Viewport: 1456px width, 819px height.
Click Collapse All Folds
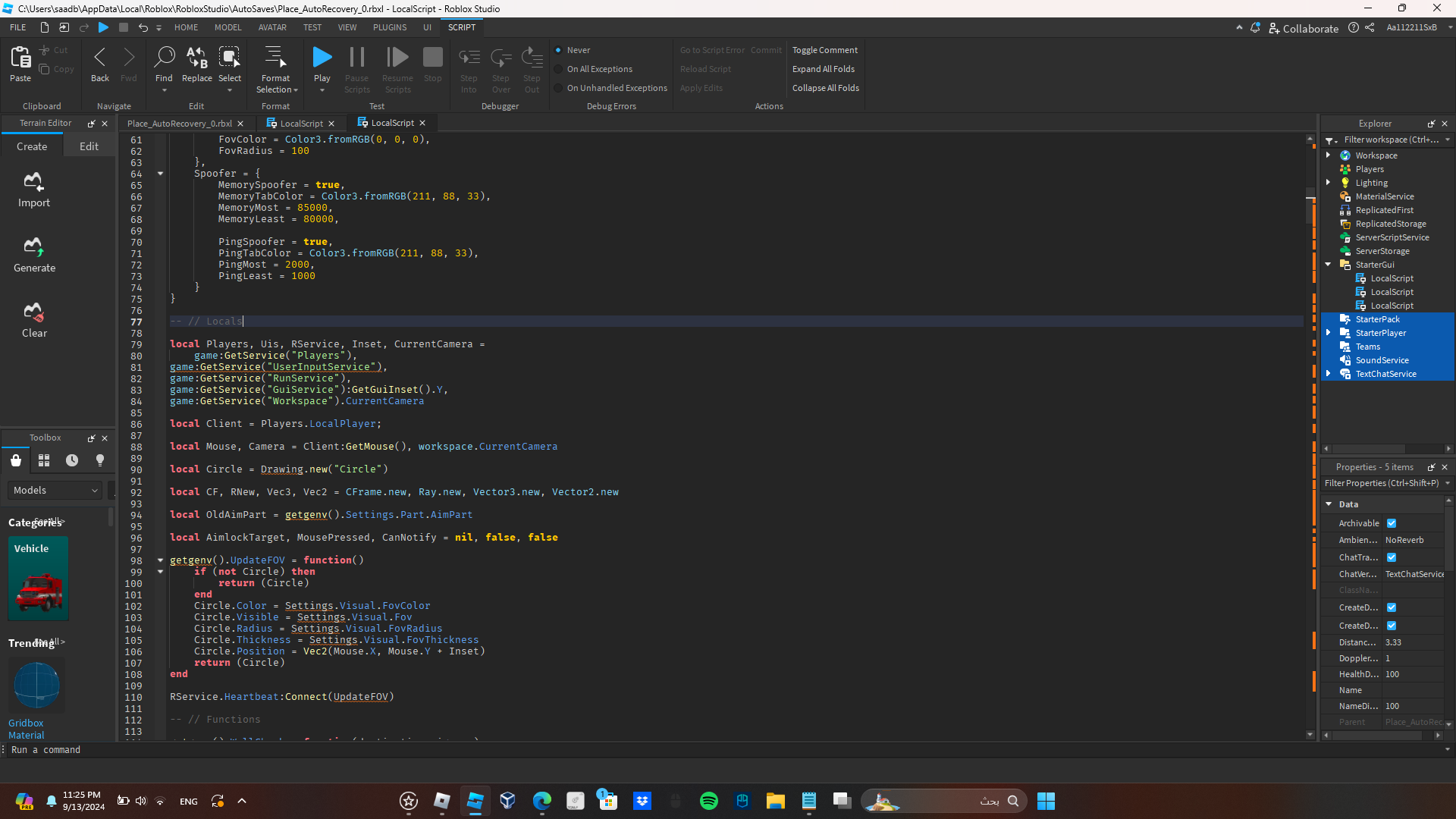[826, 88]
